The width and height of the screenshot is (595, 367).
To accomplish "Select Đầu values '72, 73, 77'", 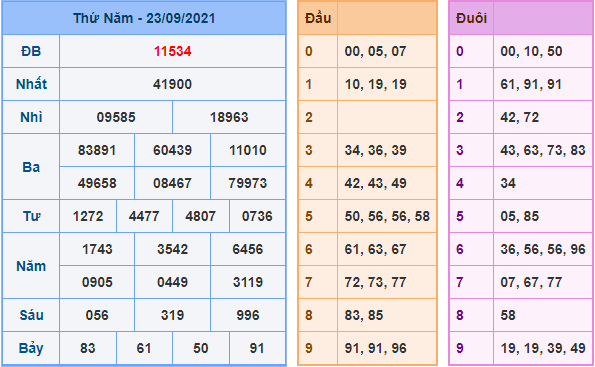I will click(x=376, y=282).
